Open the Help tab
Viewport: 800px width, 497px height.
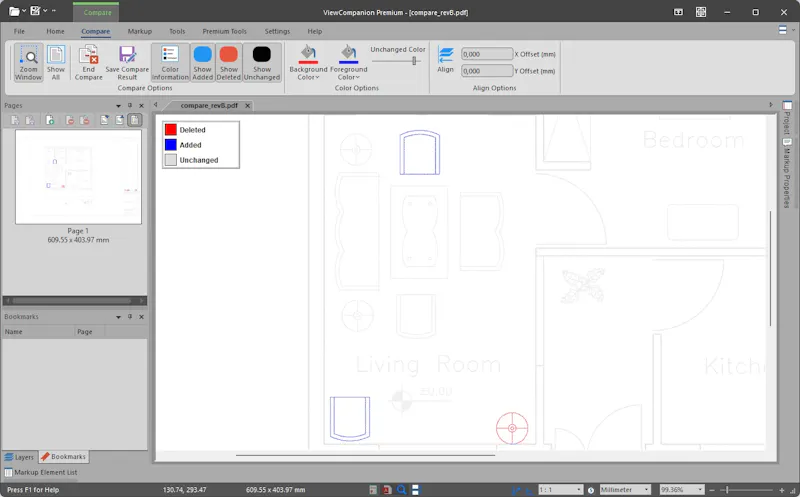pyautogui.click(x=314, y=31)
